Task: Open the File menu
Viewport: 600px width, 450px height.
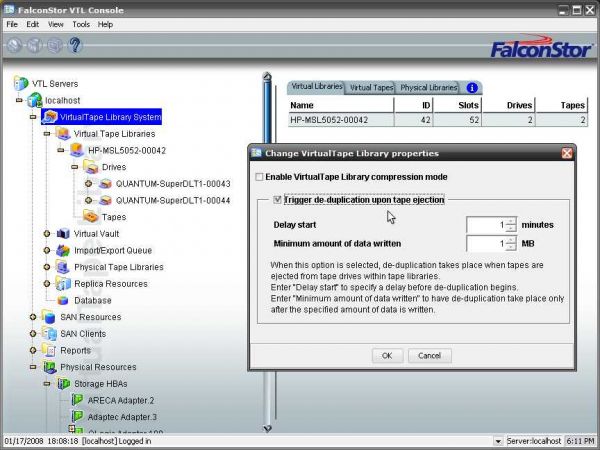Action: 12,24
